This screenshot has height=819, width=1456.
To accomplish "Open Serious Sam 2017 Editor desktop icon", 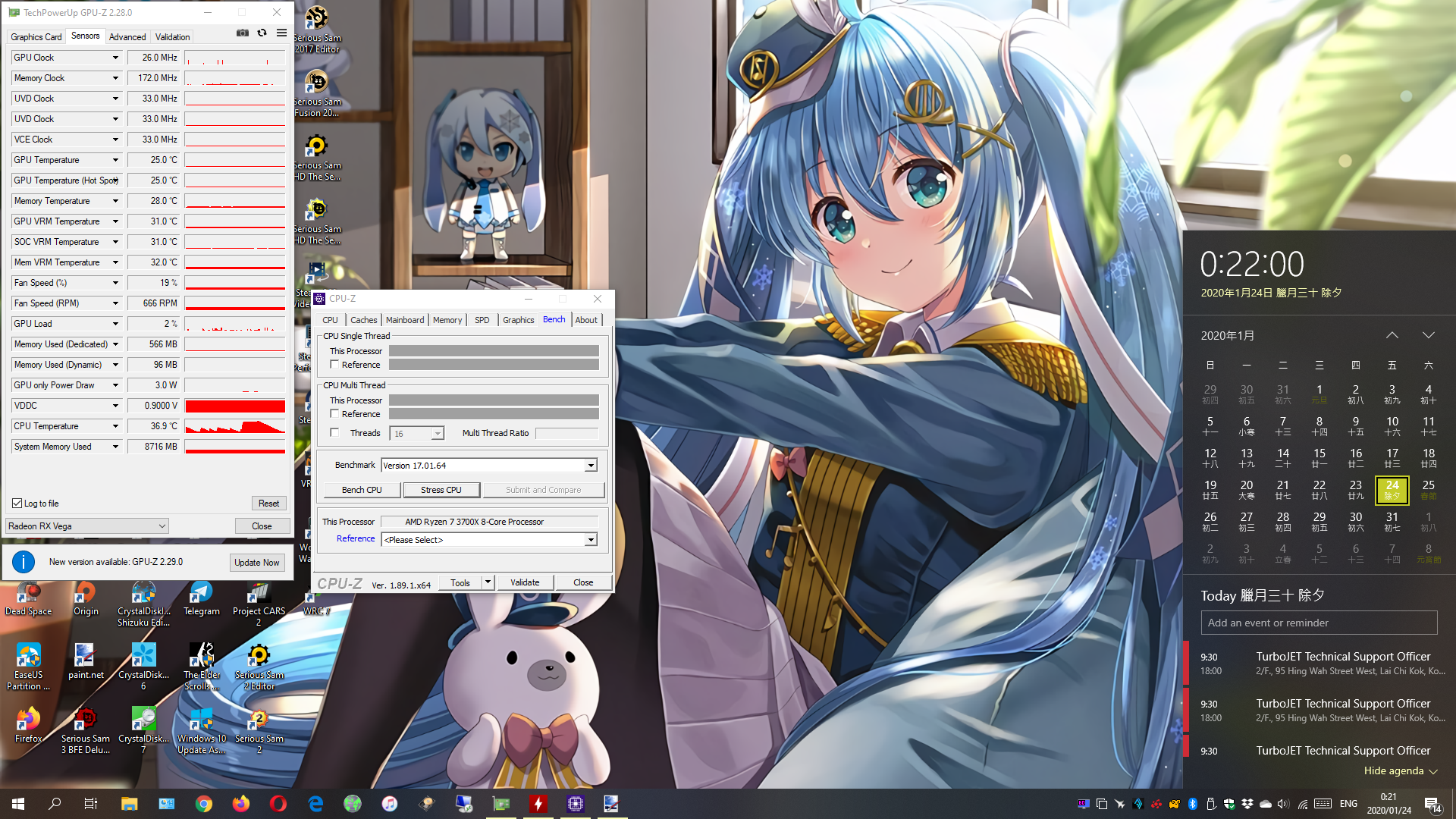I will tap(317, 30).
